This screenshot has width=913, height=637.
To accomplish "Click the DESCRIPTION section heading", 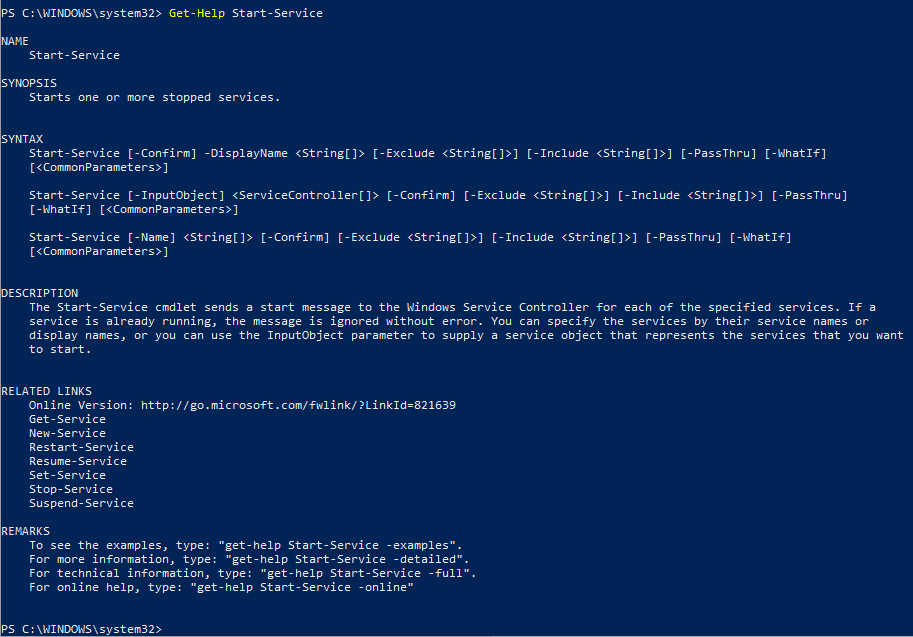I will pyautogui.click(x=39, y=293).
